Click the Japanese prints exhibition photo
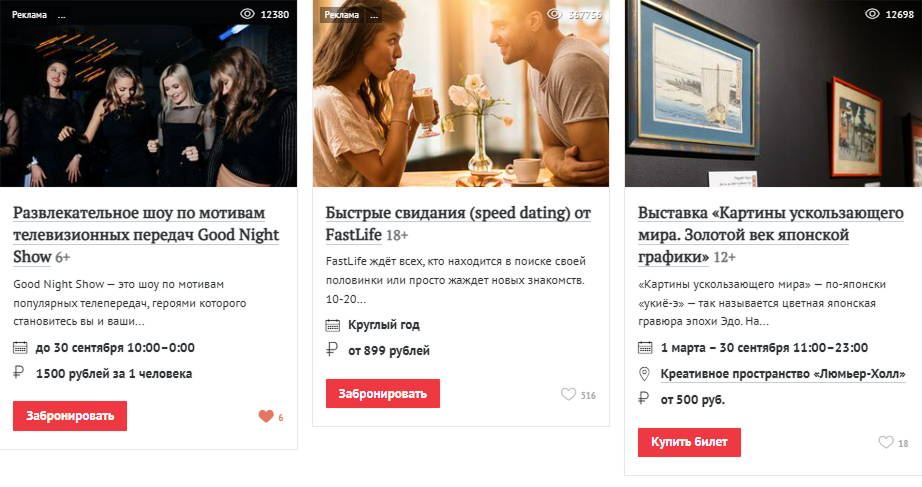The image size is (922, 487). pos(773,94)
